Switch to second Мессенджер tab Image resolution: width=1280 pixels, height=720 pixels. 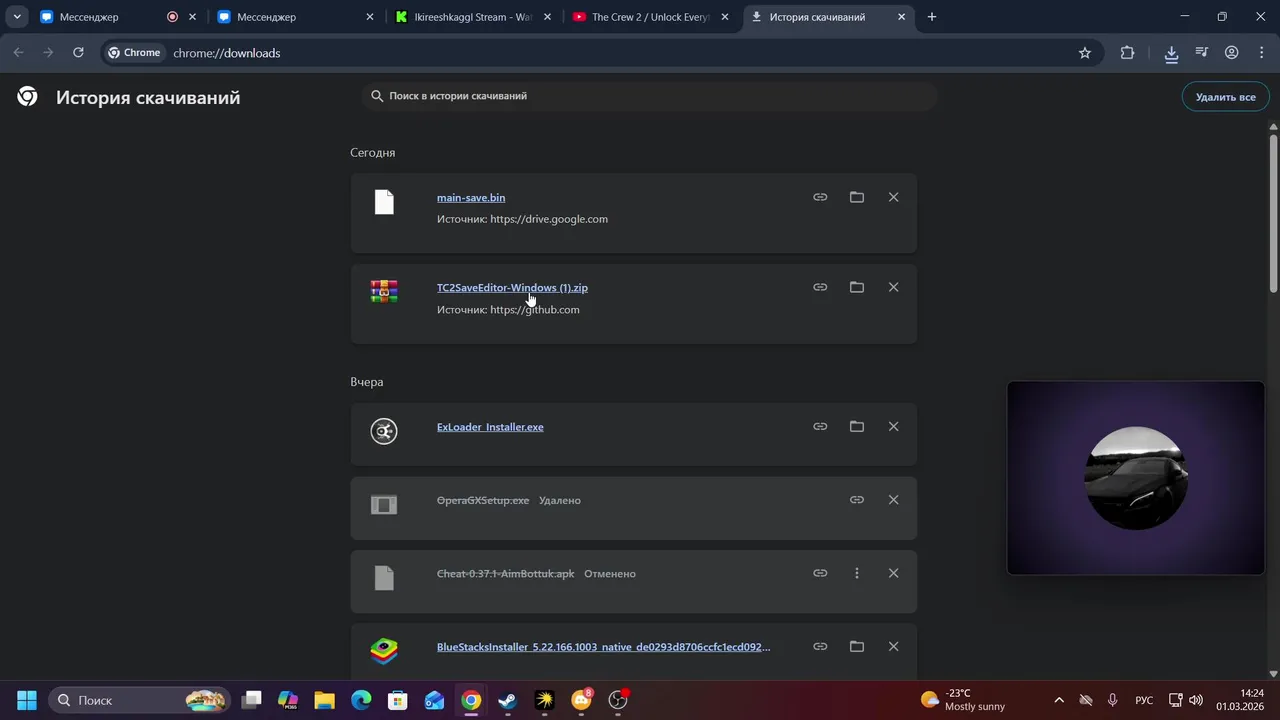point(297,17)
